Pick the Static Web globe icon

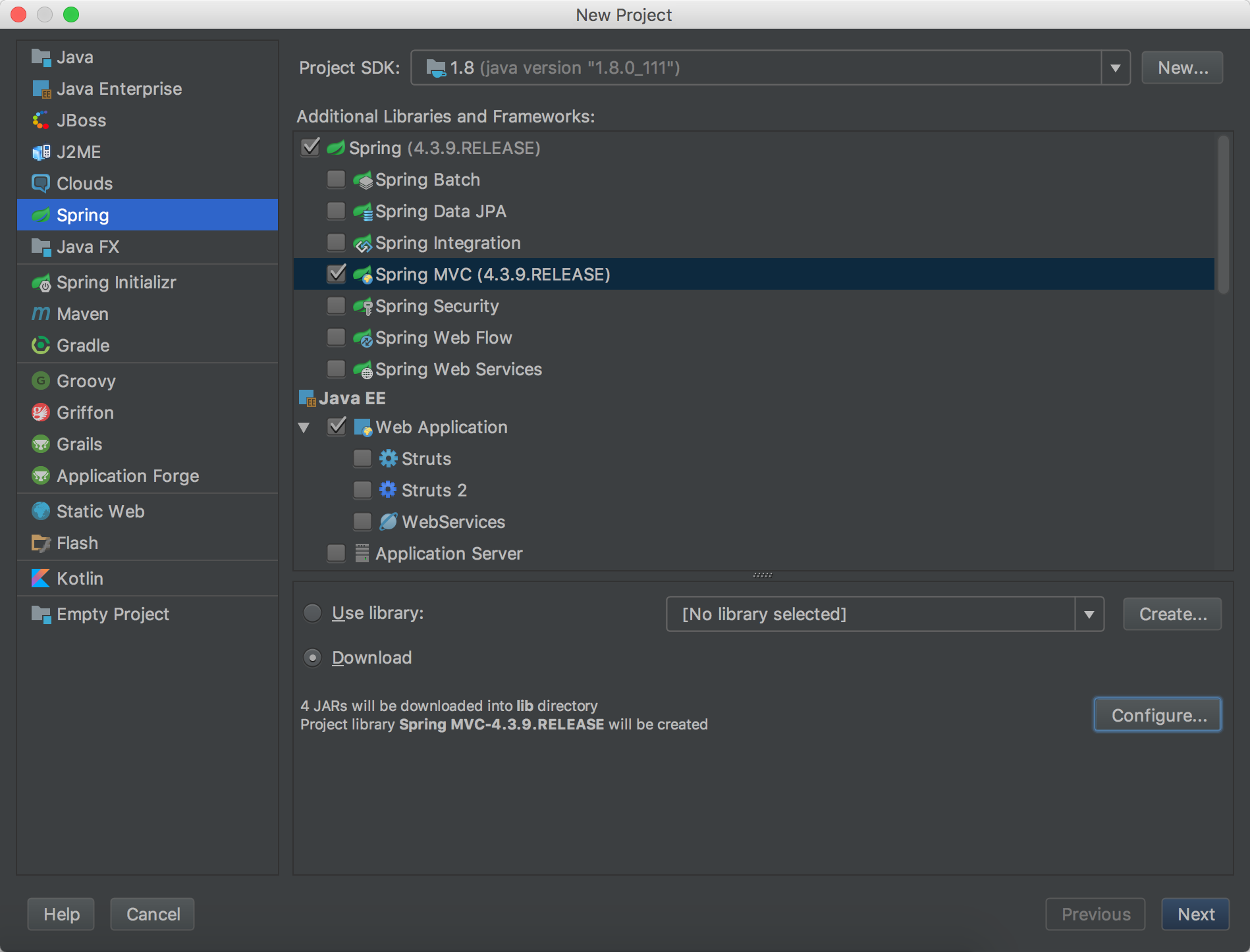click(x=41, y=512)
